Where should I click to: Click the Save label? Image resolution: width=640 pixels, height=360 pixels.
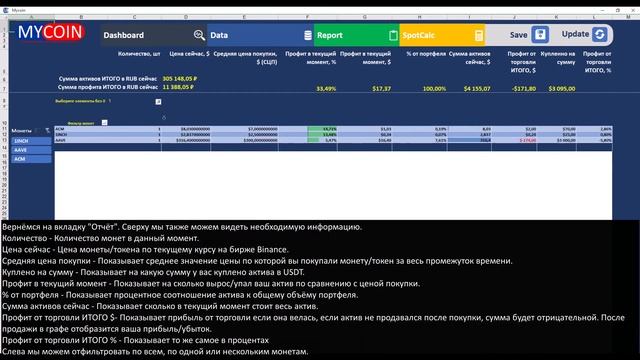[x=518, y=35]
